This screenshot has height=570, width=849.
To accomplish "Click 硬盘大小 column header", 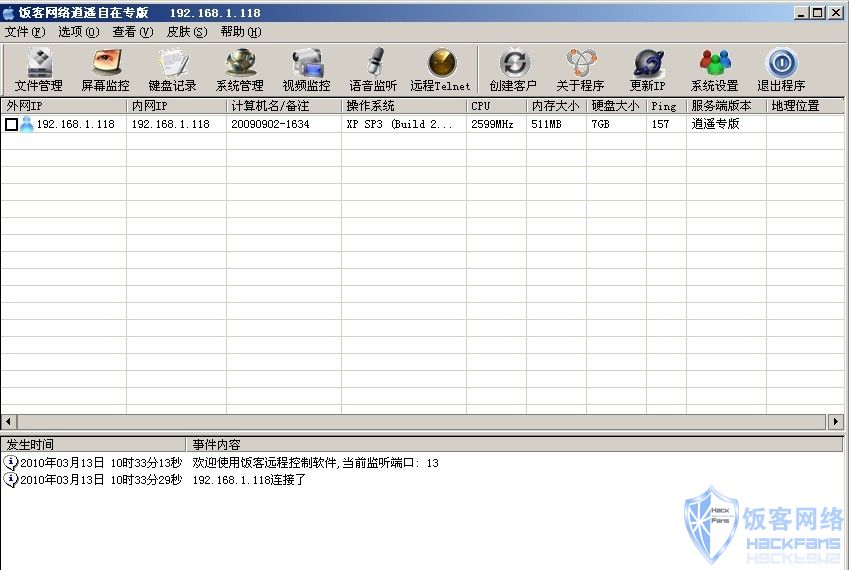I will pos(617,106).
